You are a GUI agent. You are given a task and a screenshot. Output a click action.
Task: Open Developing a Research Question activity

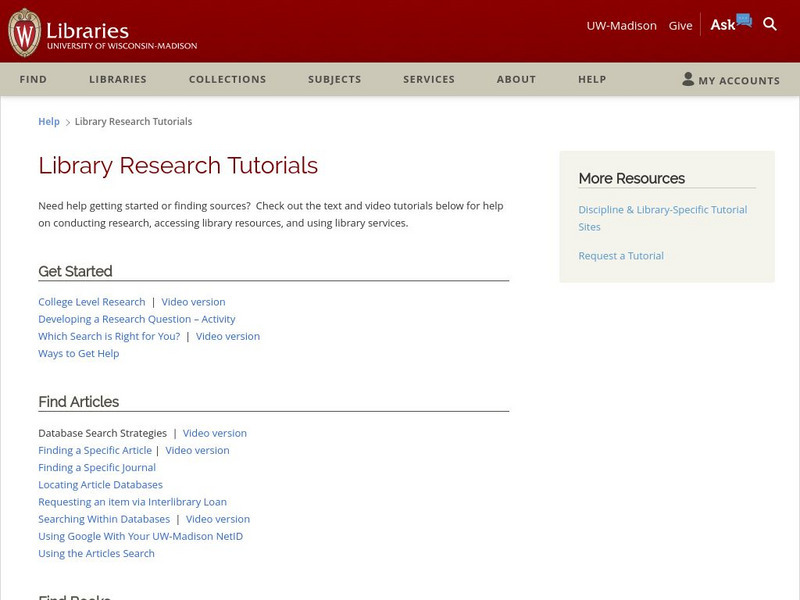[x=137, y=319]
